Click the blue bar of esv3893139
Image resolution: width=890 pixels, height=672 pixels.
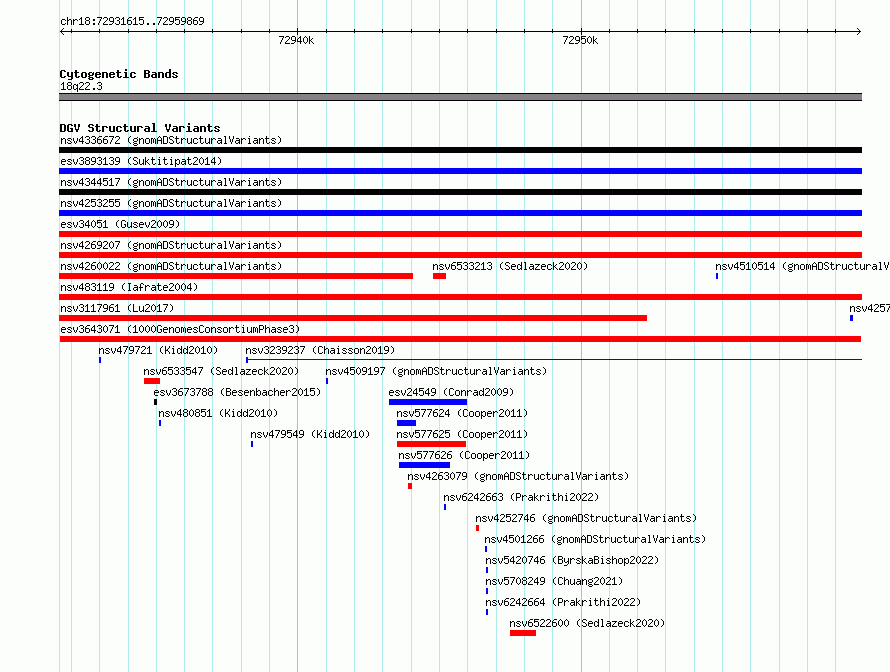tap(460, 171)
